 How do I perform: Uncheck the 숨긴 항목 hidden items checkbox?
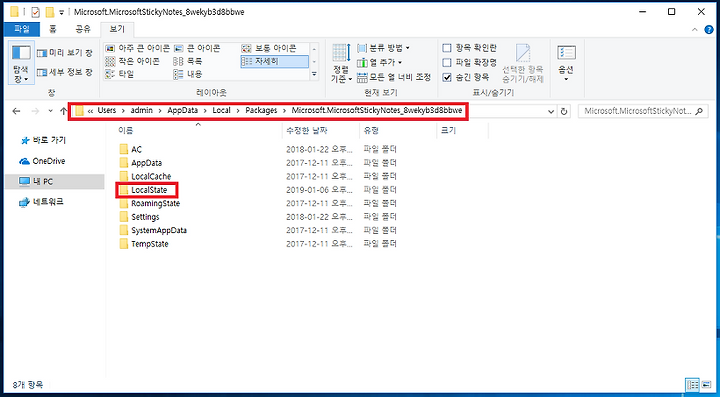point(466,77)
